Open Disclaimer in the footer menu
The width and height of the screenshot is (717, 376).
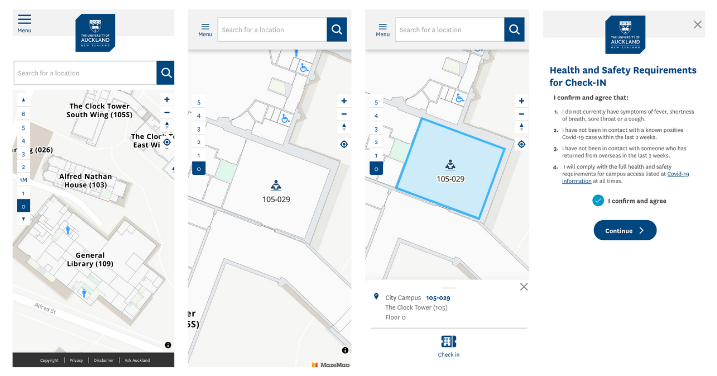[104, 360]
